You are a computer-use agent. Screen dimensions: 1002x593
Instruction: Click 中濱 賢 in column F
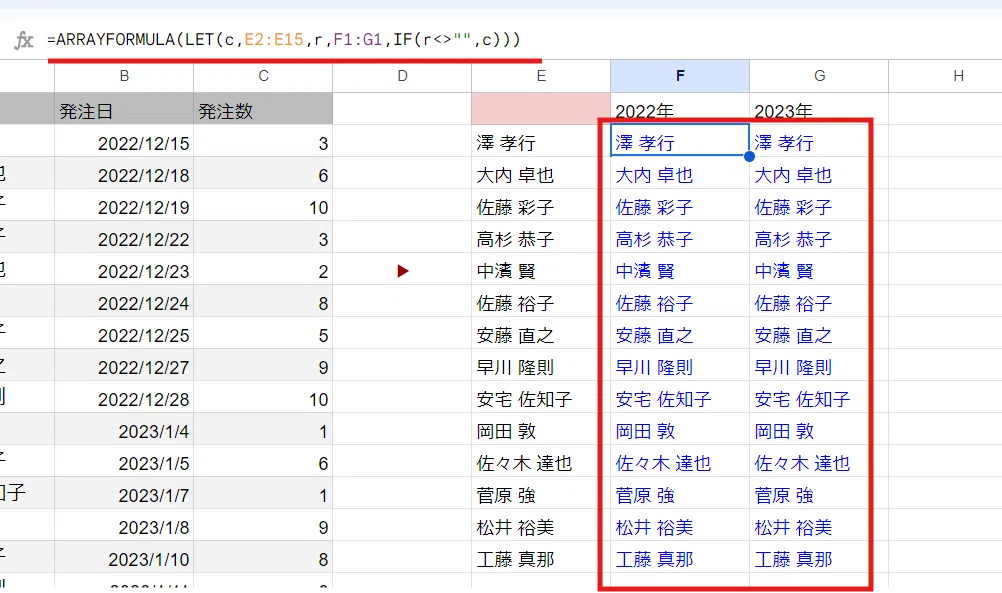(680, 269)
